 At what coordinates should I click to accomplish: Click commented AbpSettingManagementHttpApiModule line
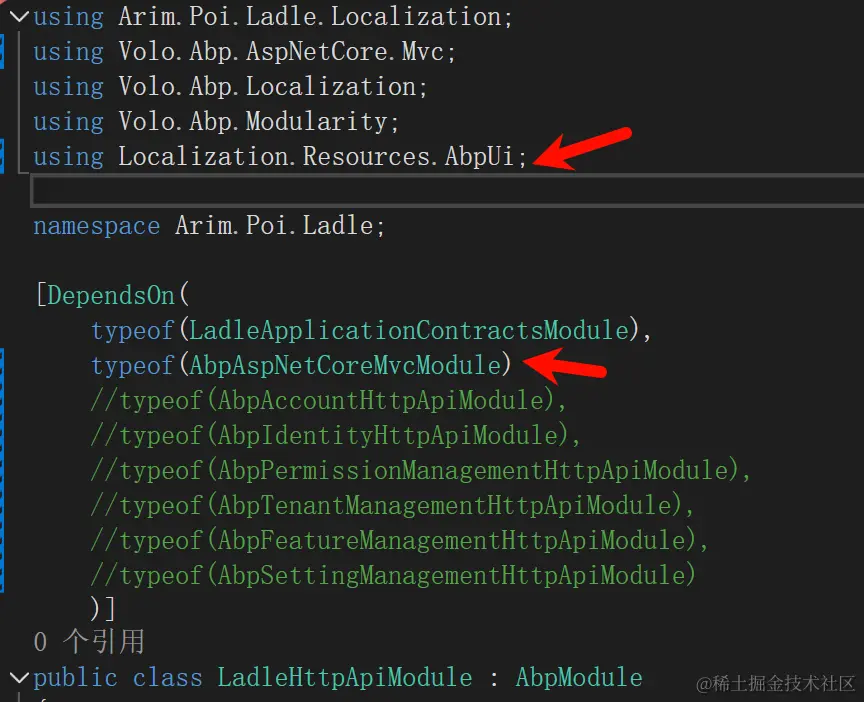click(392, 576)
